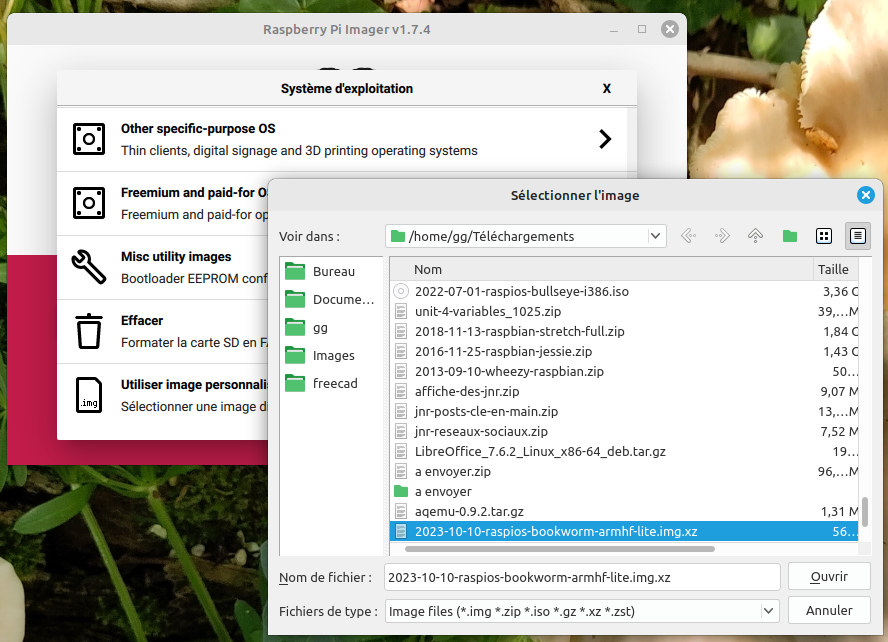Select a envoyer.zip

tap(452, 472)
